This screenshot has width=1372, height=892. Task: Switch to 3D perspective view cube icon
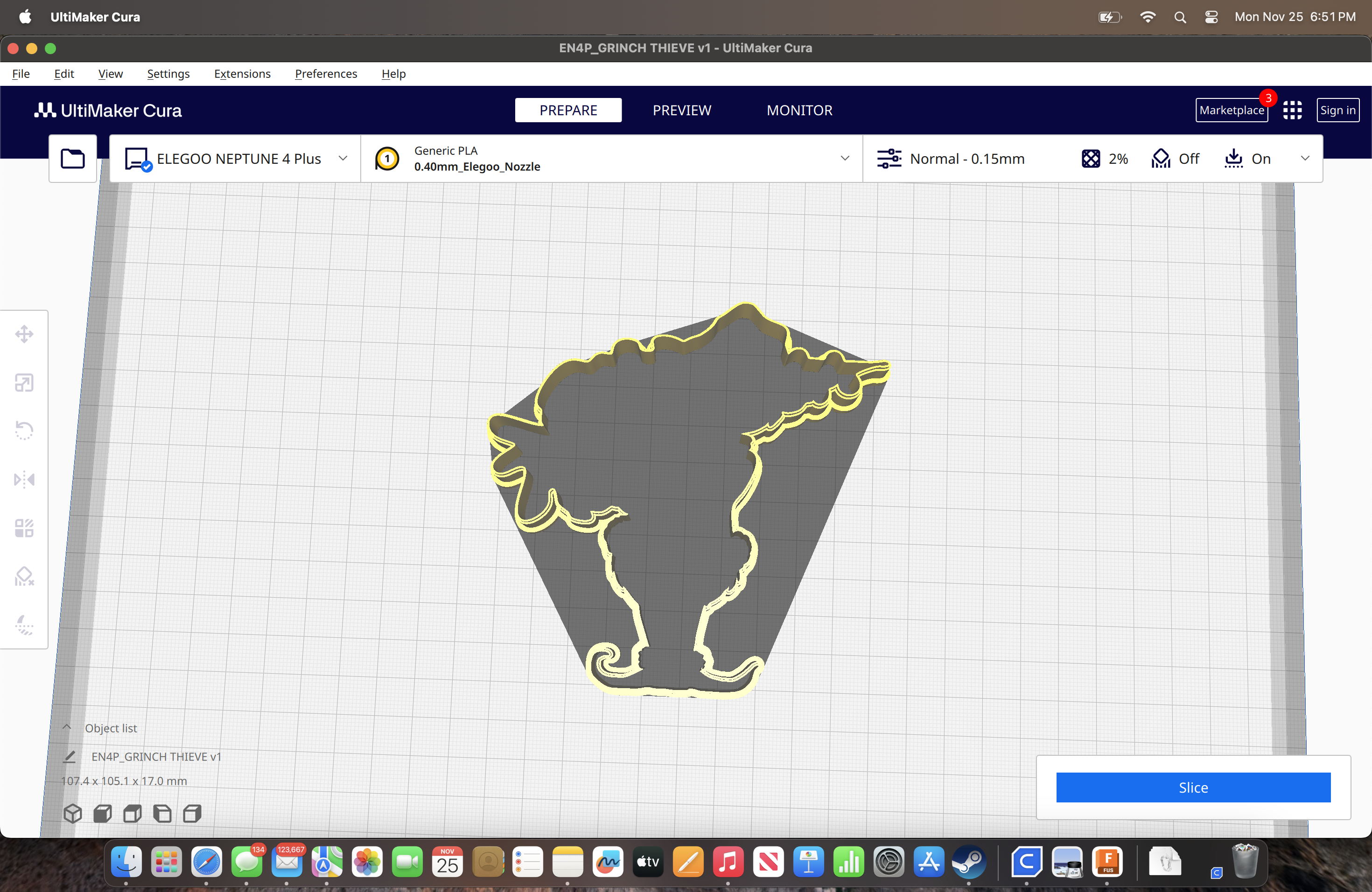click(x=73, y=814)
